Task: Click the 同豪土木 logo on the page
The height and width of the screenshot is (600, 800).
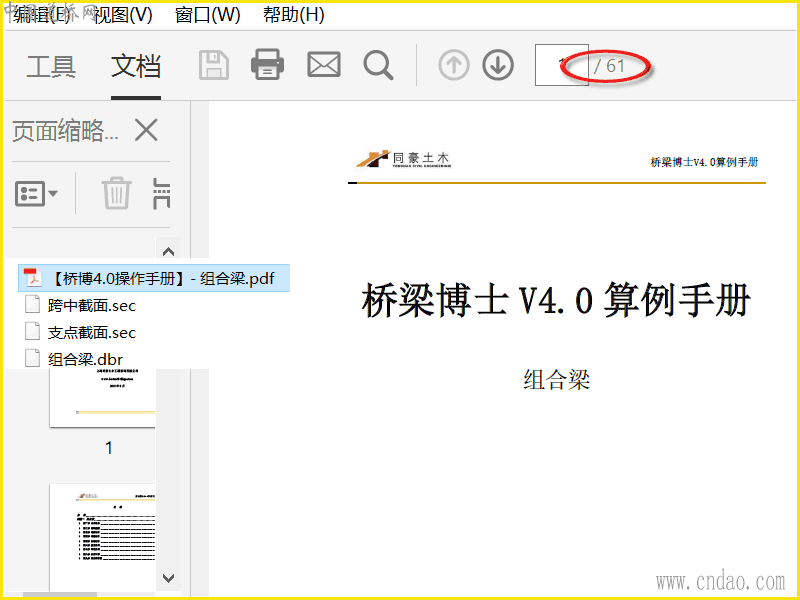Action: click(404, 159)
